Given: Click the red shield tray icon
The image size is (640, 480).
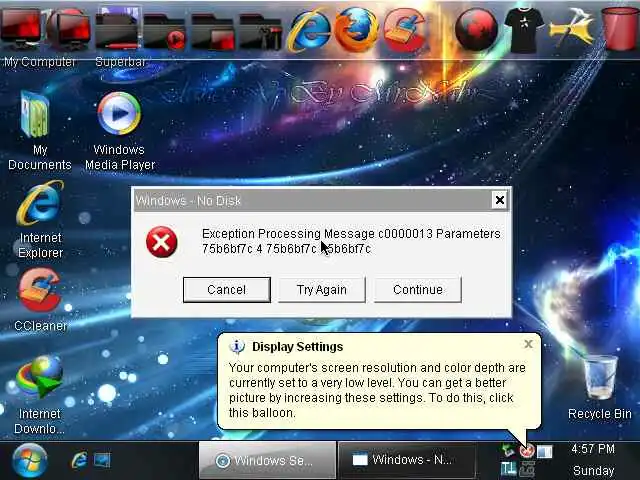Looking at the screenshot, I should [x=527, y=451].
